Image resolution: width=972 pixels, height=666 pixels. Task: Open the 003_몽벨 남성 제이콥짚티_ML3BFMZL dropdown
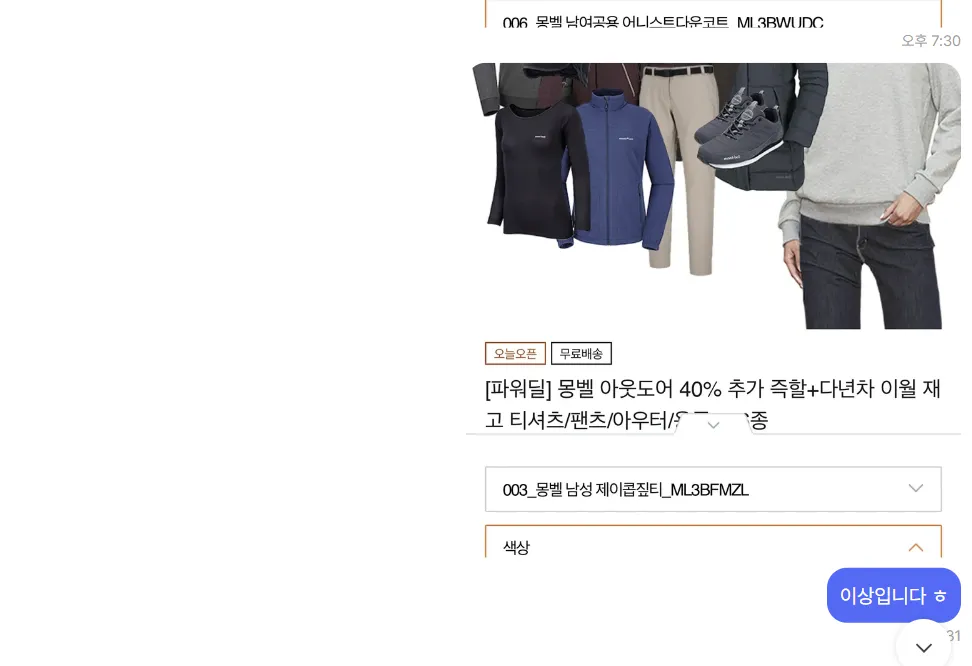click(x=713, y=489)
